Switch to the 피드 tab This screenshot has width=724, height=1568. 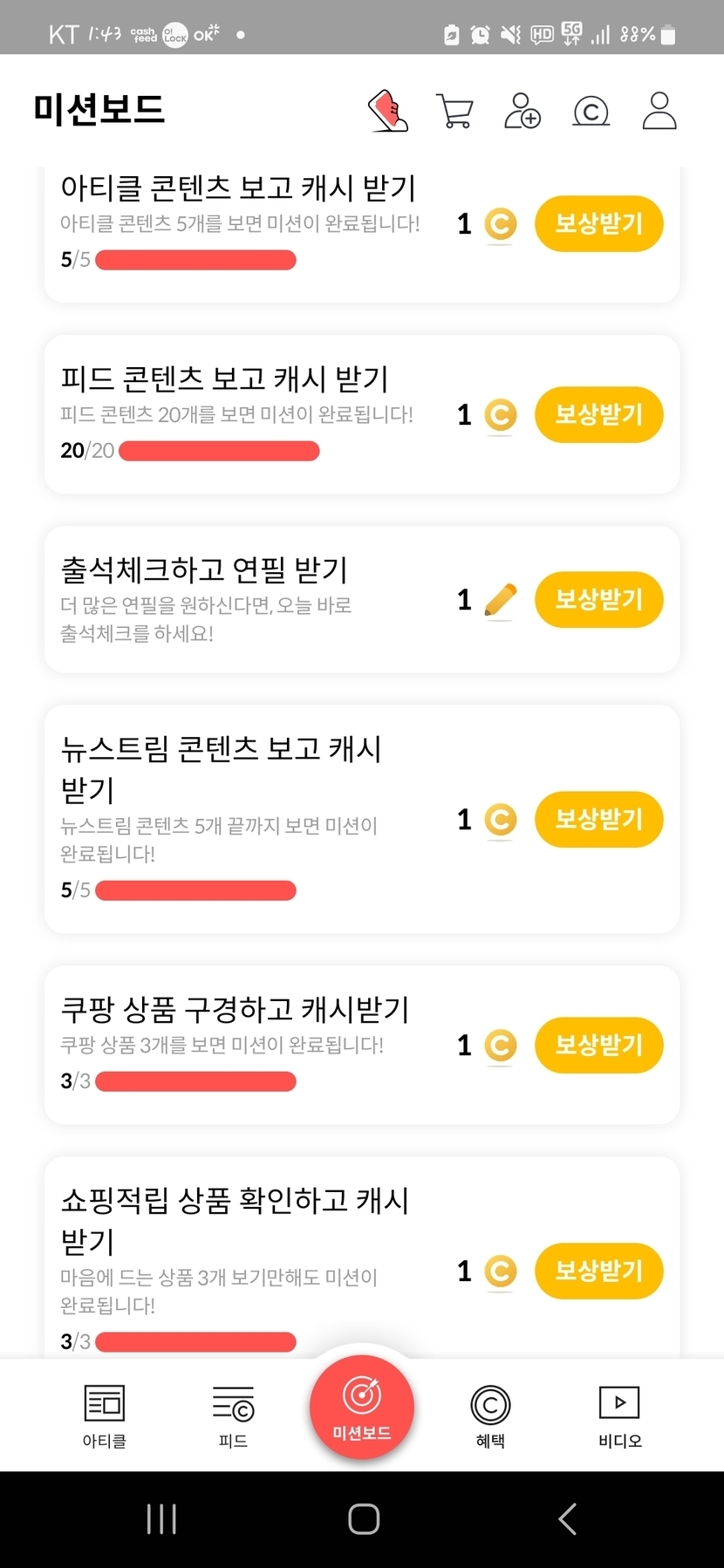(x=233, y=1415)
